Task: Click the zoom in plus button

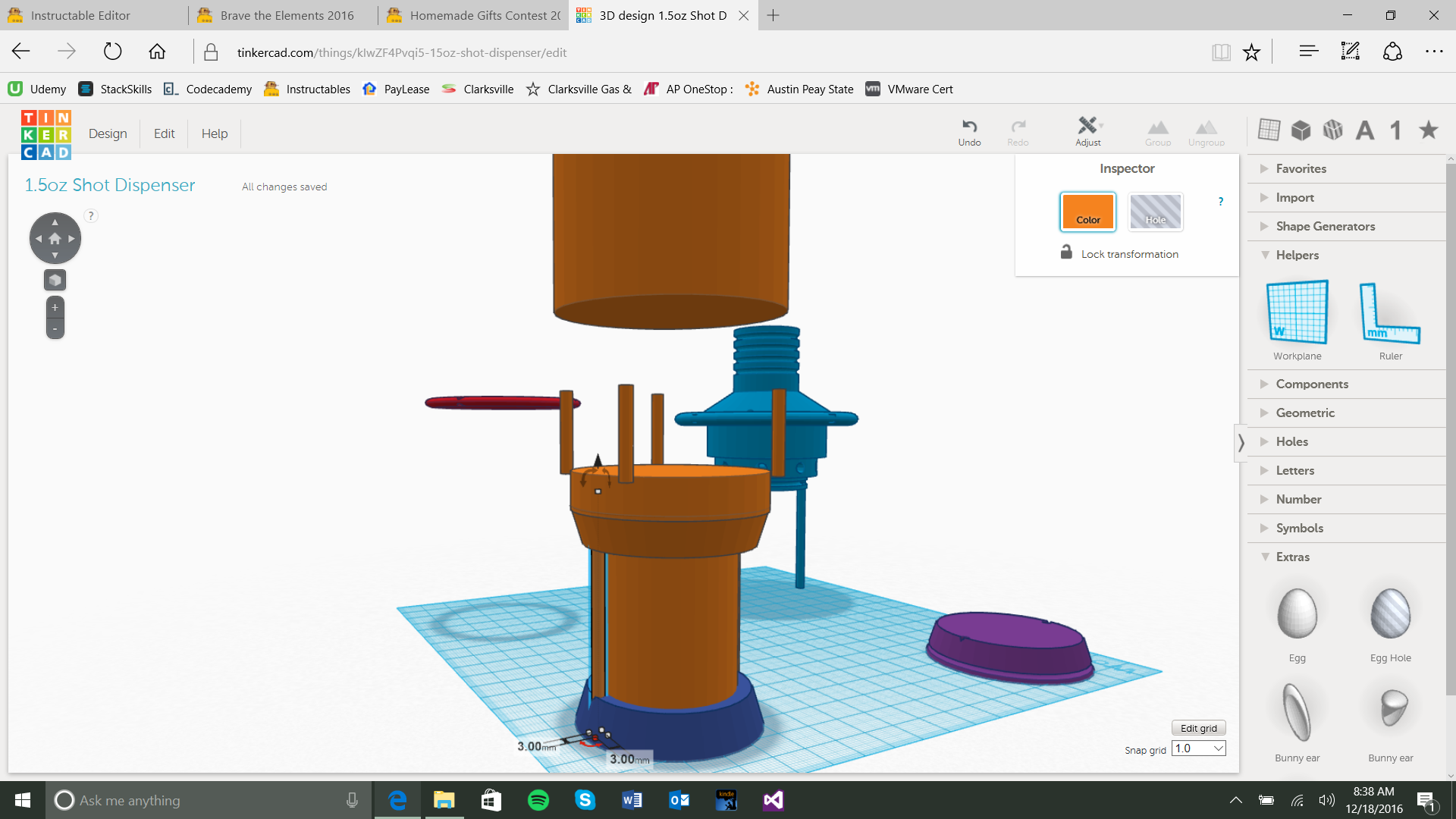Action: pyautogui.click(x=55, y=308)
